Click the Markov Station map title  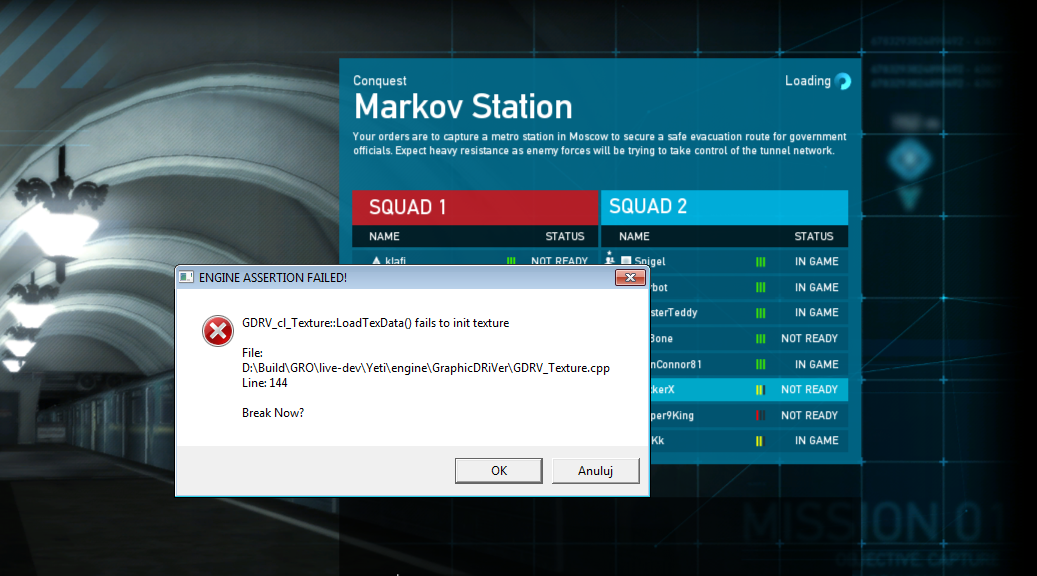pos(463,106)
